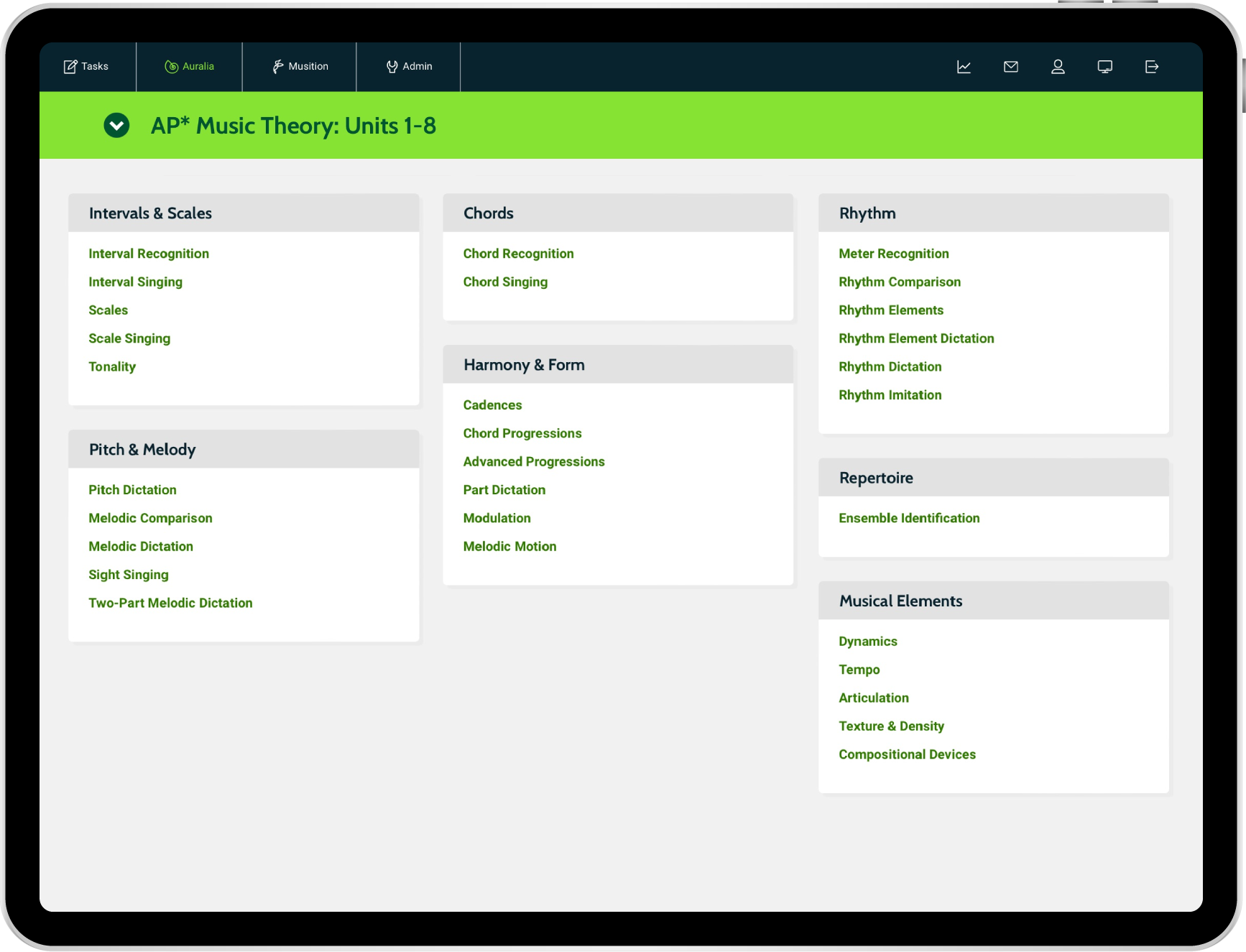1246x952 pixels.
Task: Open Two-Part Melodic Dictation
Action: tap(170, 603)
